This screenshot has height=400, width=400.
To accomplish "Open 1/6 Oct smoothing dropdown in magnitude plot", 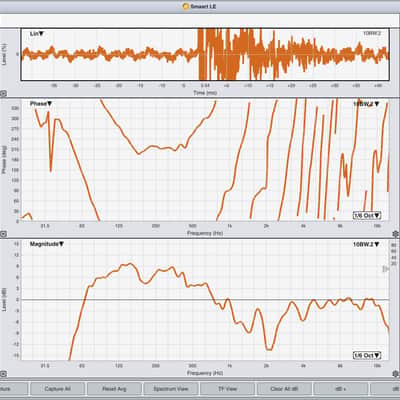I will click(x=367, y=355).
